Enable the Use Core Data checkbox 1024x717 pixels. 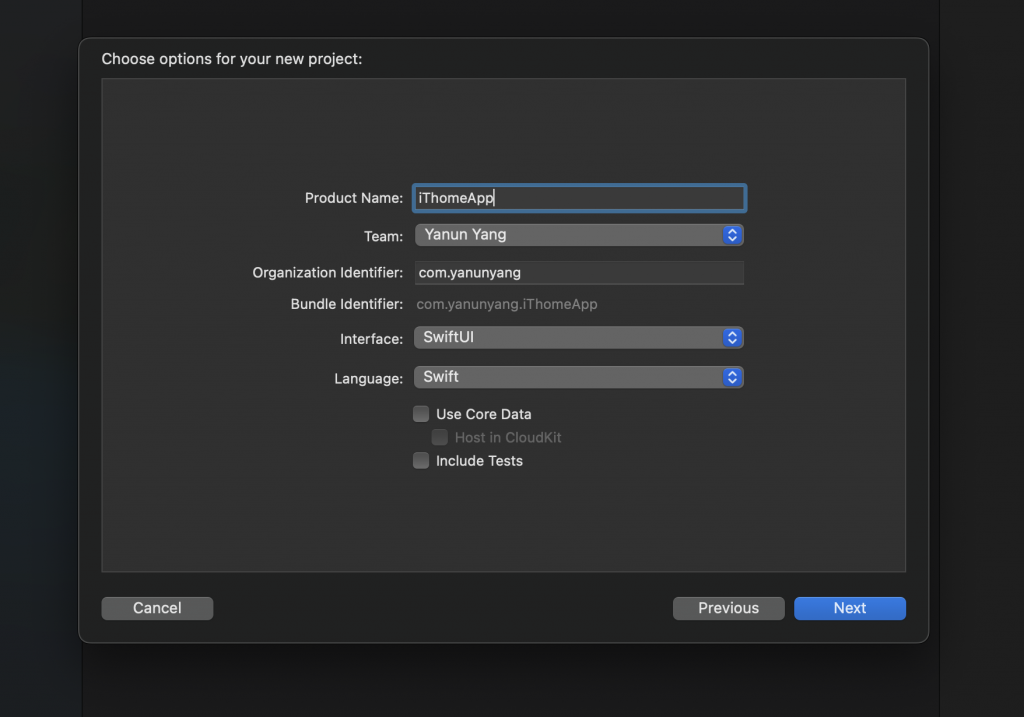(x=421, y=414)
